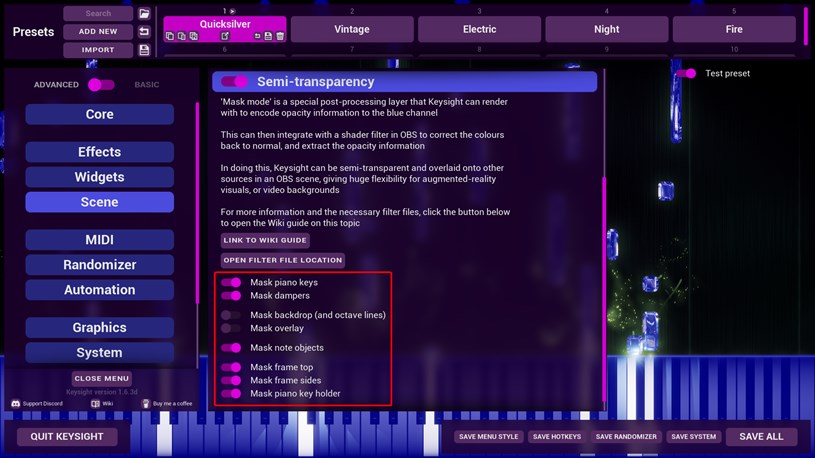Click the SAVE HOTKEYS button
This screenshot has width=815, height=458.
point(557,437)
